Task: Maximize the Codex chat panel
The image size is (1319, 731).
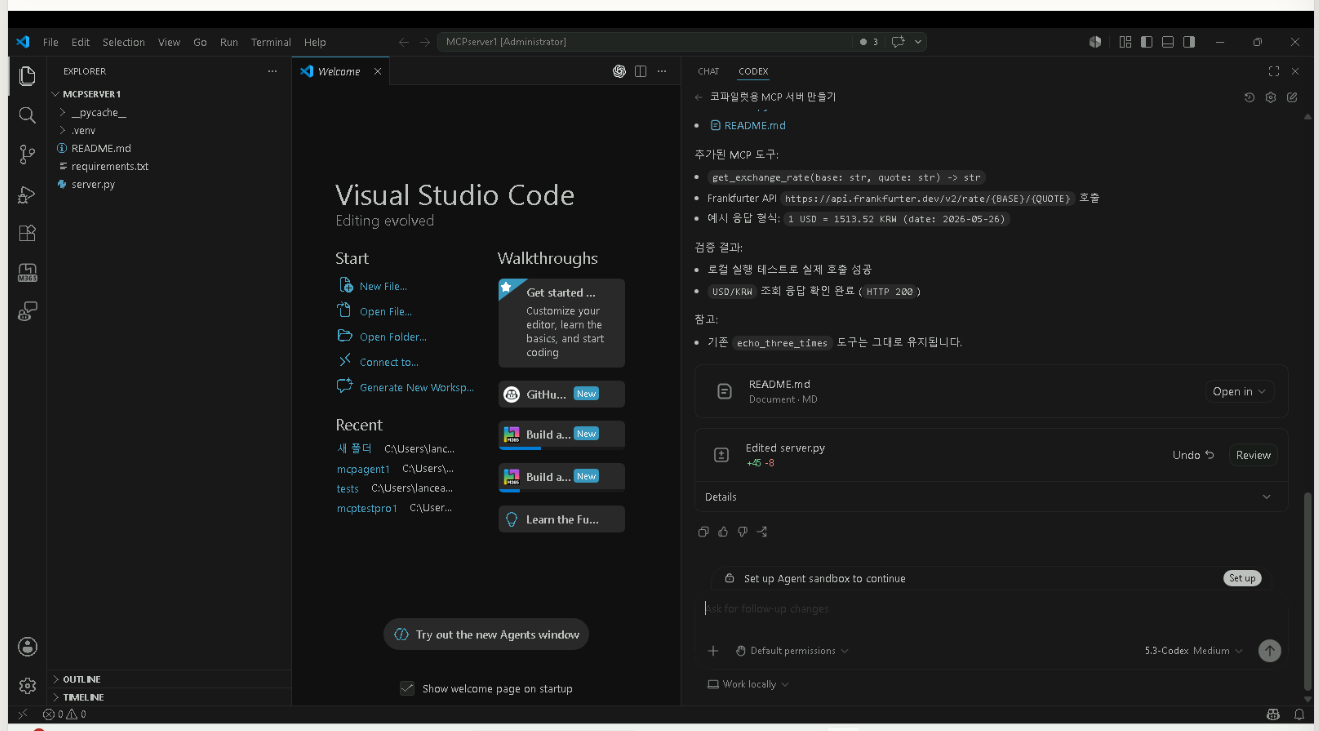Action: click(x=1274, y=71)
